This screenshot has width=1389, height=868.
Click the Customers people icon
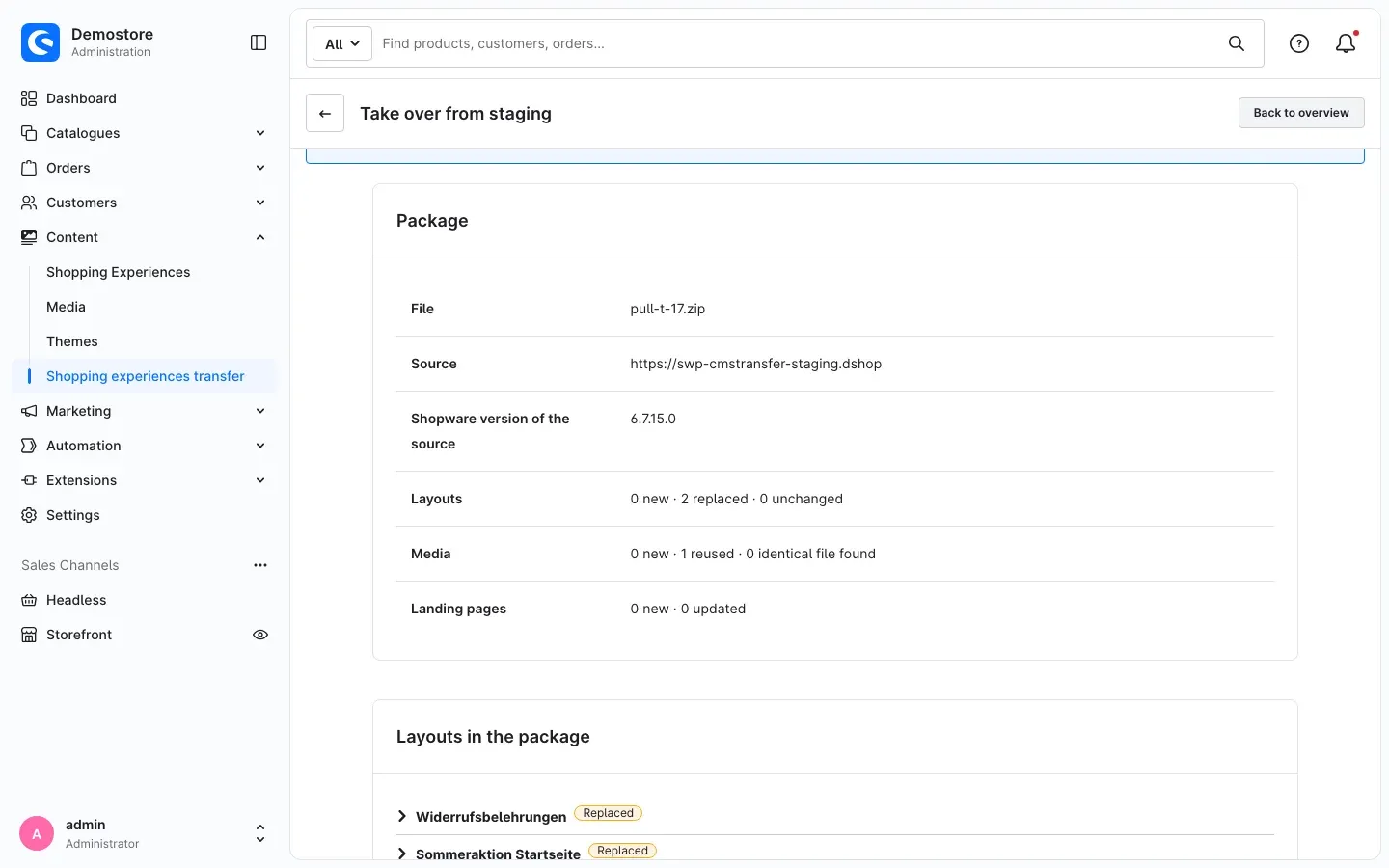29,203
